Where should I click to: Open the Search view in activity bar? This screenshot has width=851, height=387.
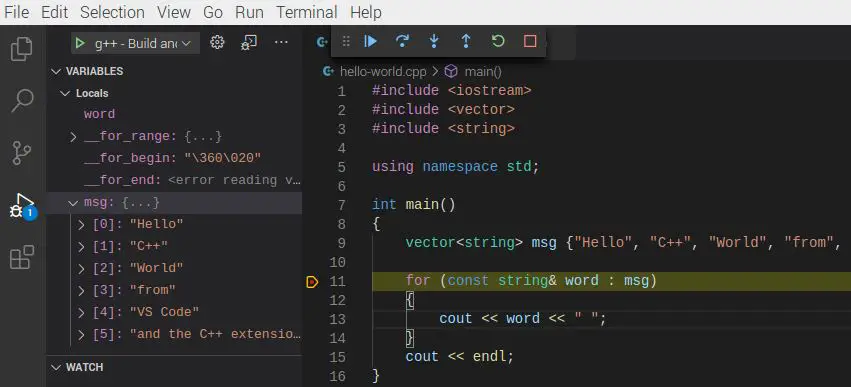tap(22, 100)
